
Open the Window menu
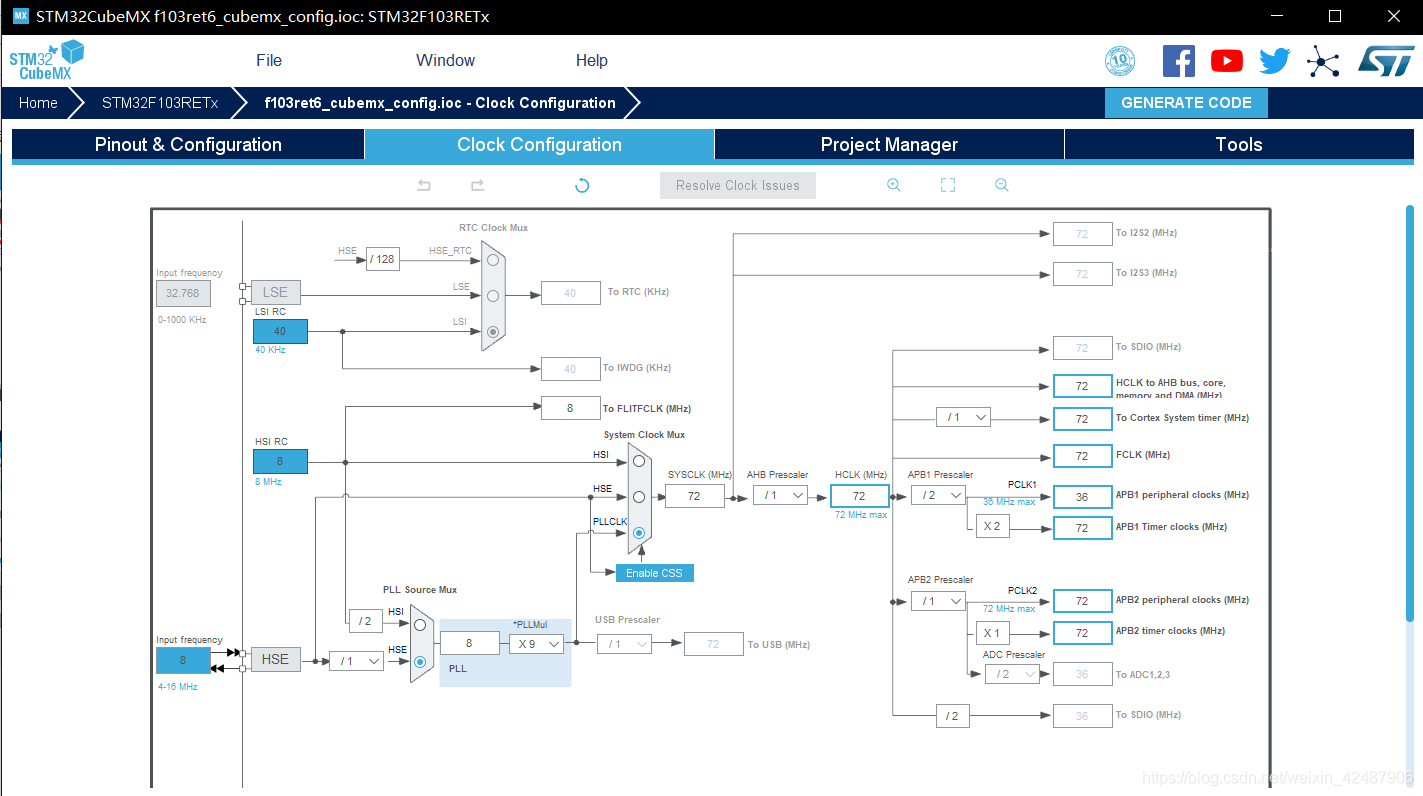(445, 60)
